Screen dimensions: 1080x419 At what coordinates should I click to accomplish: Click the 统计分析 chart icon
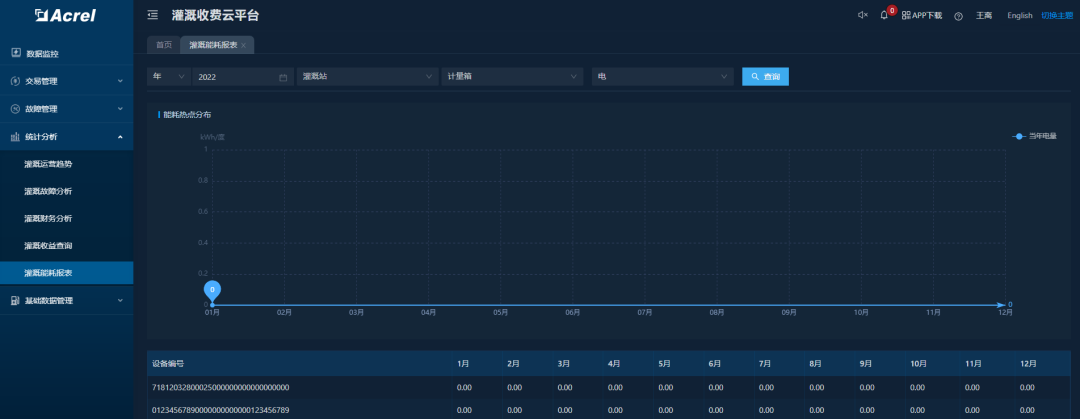[16, 136]
